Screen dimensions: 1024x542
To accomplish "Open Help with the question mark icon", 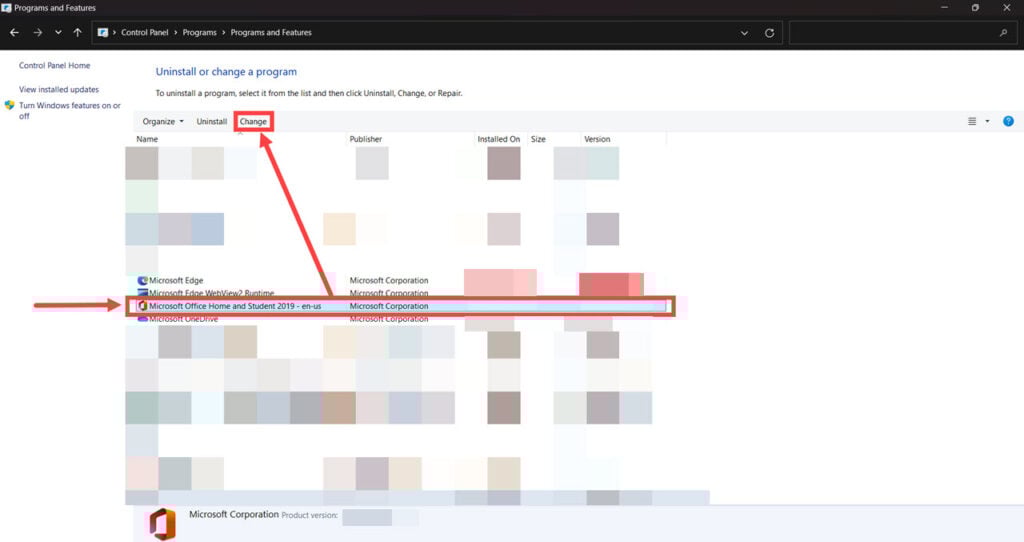I will point(1008,121).
